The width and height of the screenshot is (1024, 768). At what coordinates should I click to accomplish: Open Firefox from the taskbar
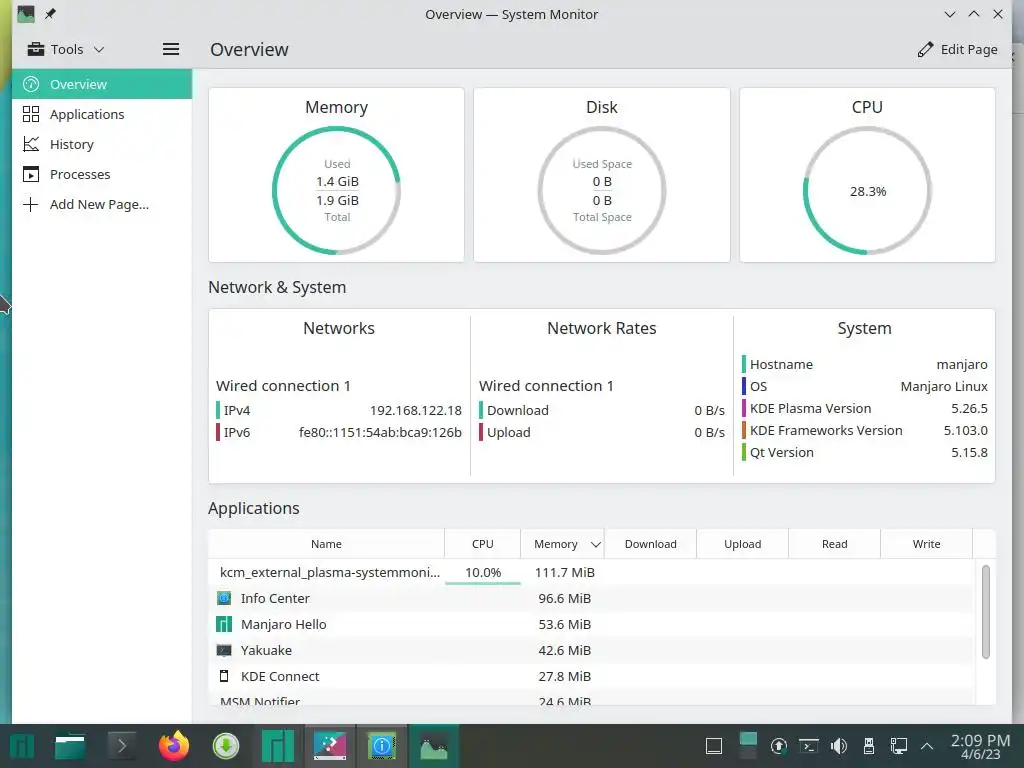click(x=173, y=746)
